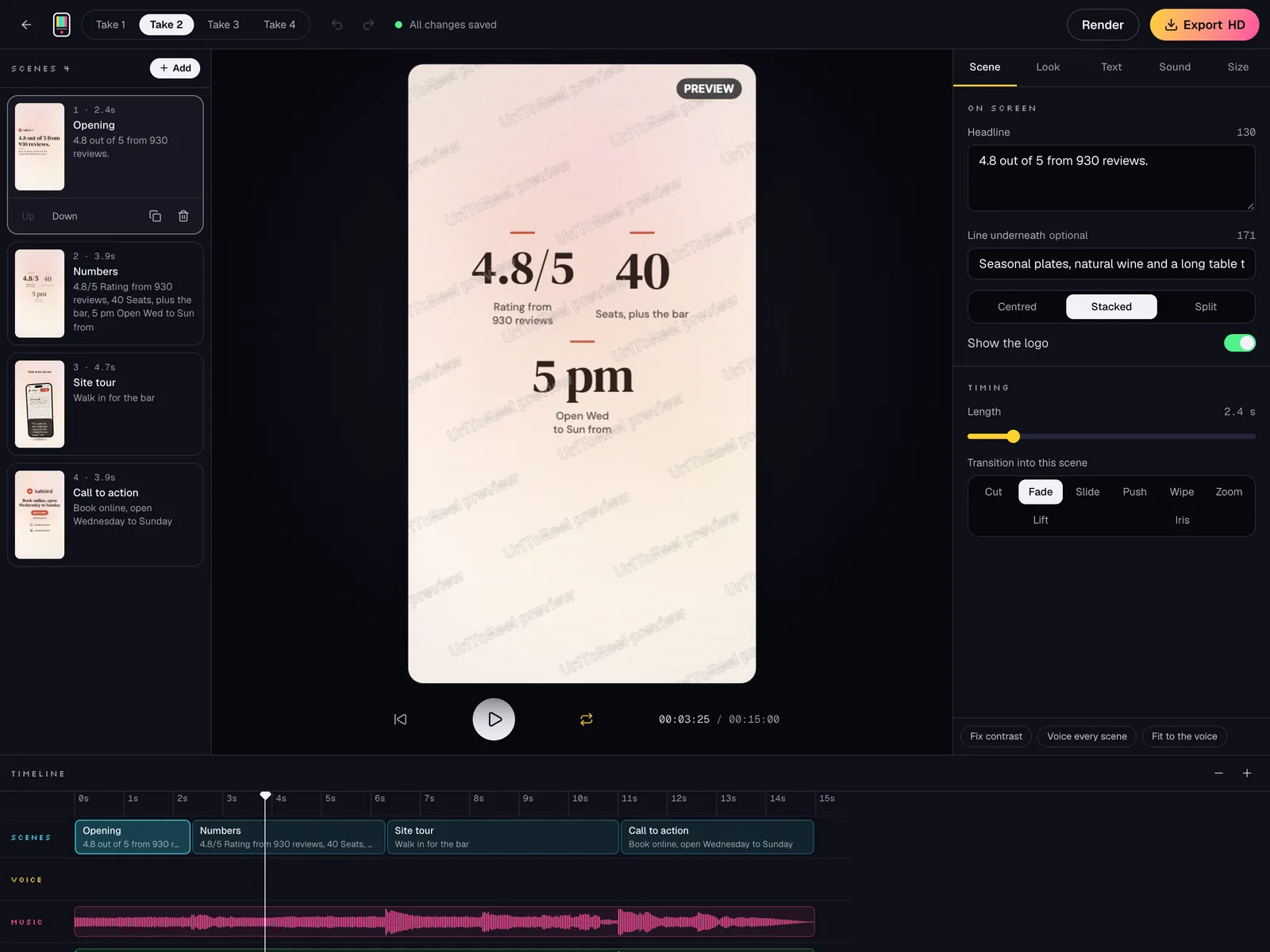Image resolution: width=1270 pixels, height=952 pixels.
Task: Open the Size tab
Action: click(1238, 67)
